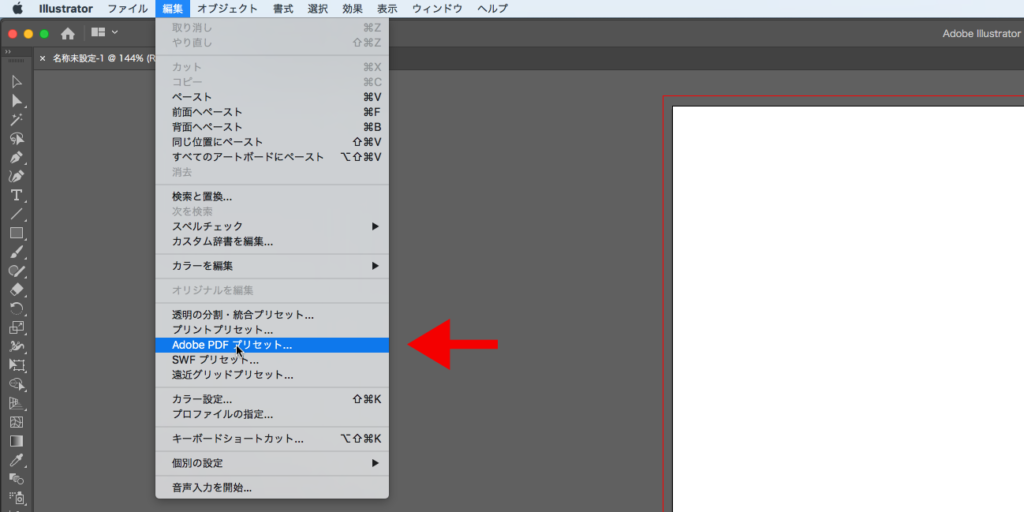Viewport: 1024px width, 512px height.
Task: Expand the スペルチェック submenu
Action: point(375,226)
